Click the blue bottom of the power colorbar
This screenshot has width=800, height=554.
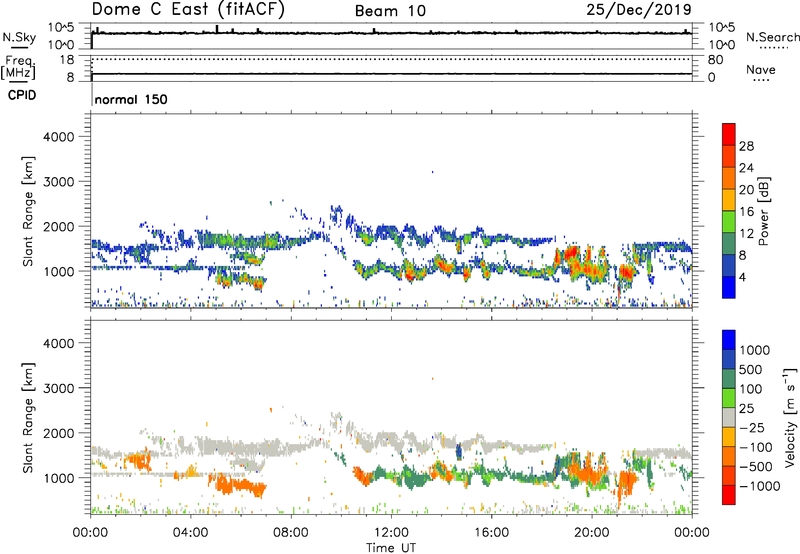[x=729, y=288]
